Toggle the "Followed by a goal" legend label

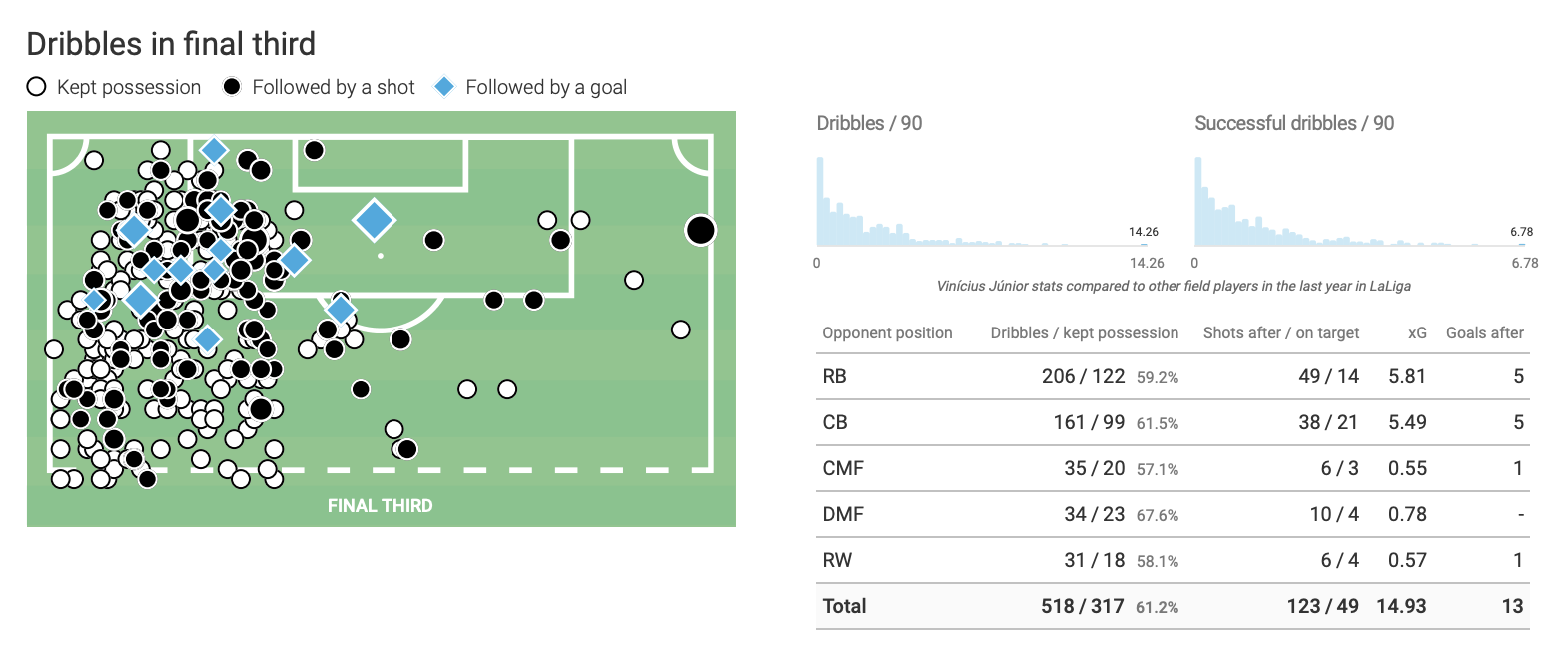click(546, 87)
